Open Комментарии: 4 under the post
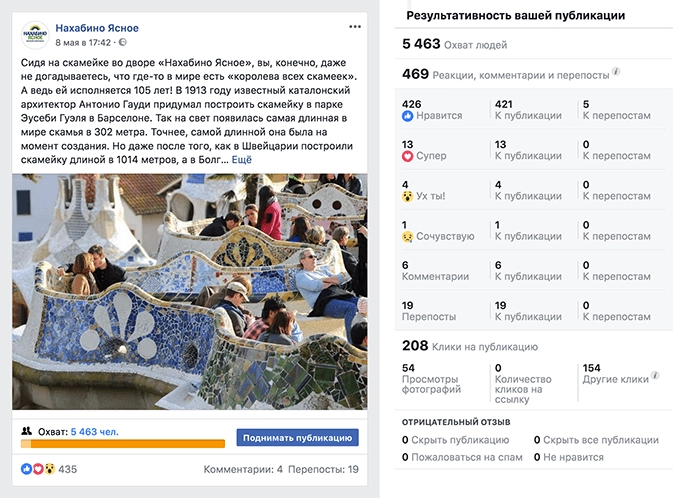Image resolution: width=688 pixels, height=498 pixels. [x=243, y=469]
